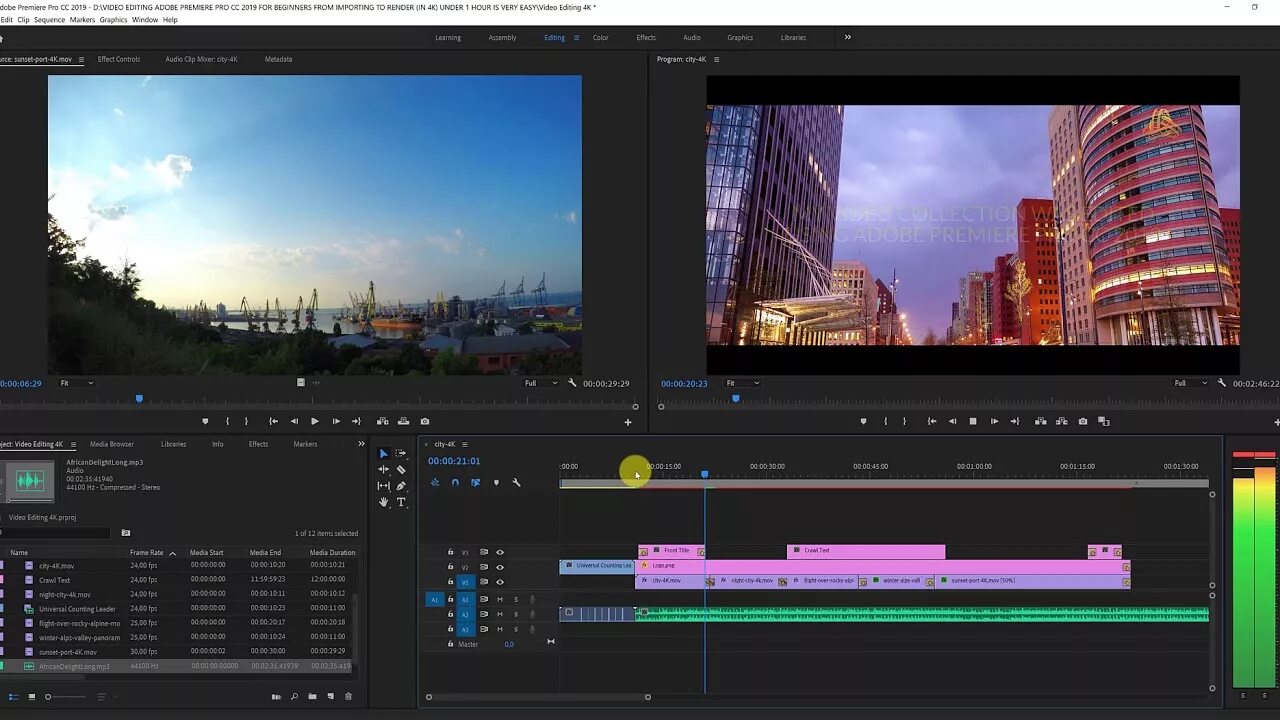Open Source monitor Fit zoom dropdown
Screen dimensions: 1280x720
76,383
